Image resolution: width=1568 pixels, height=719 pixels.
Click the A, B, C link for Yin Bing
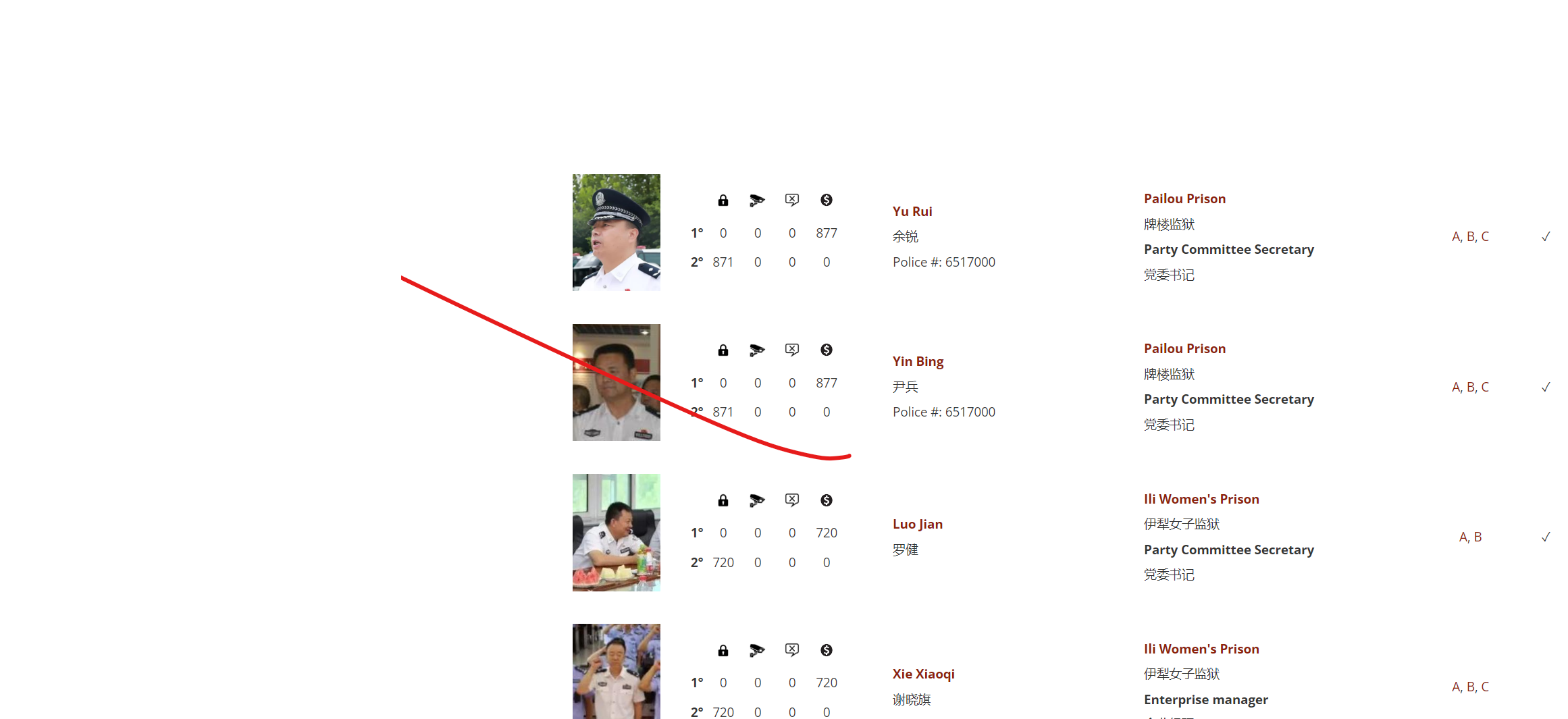tap(1470, 387)
